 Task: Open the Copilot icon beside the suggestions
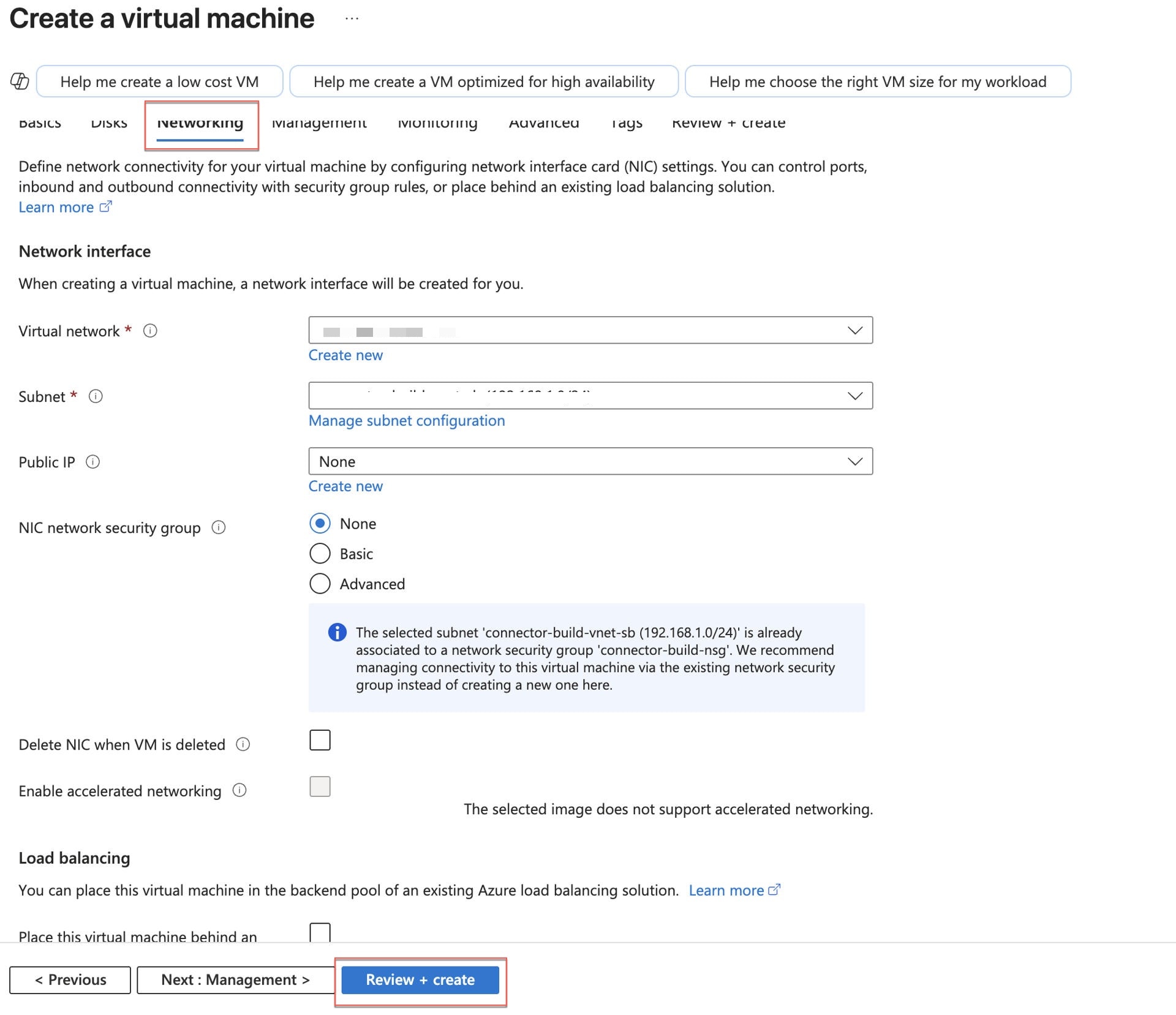[x=19, y=80]
